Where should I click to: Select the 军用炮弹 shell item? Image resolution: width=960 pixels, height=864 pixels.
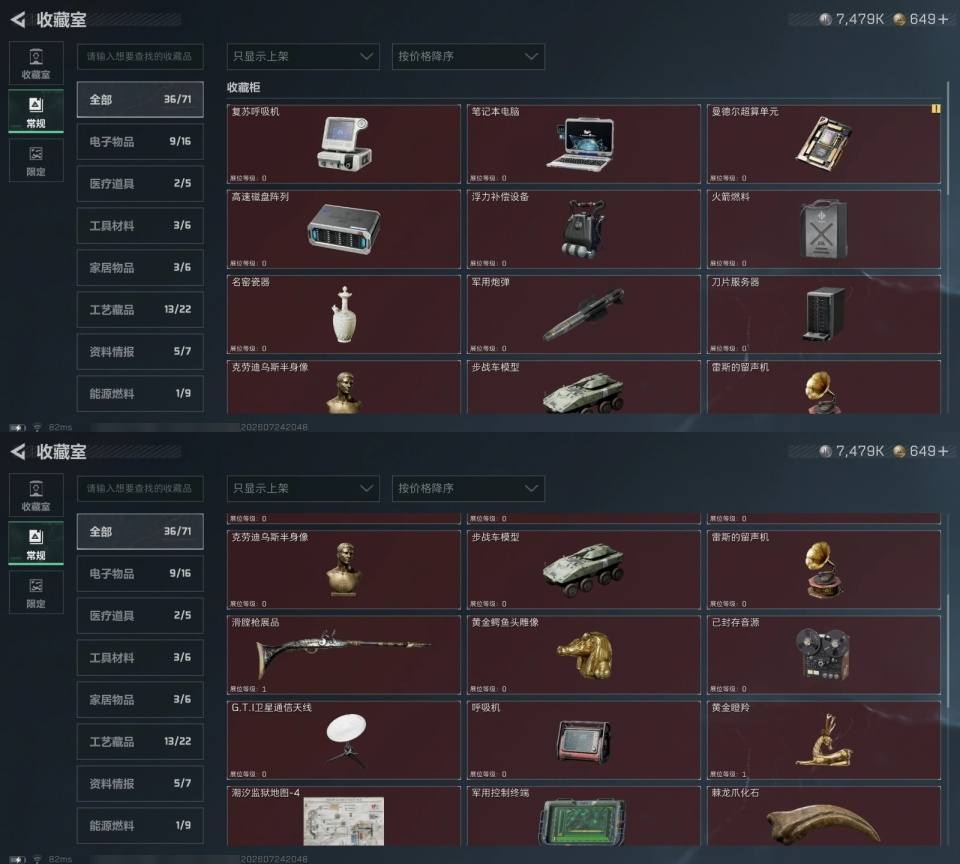583,314
